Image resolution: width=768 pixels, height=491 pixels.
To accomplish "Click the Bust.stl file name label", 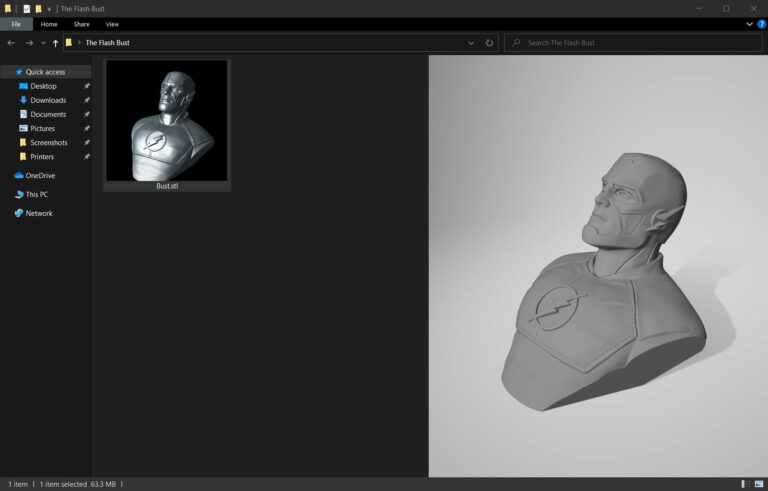I will [167, 186].
